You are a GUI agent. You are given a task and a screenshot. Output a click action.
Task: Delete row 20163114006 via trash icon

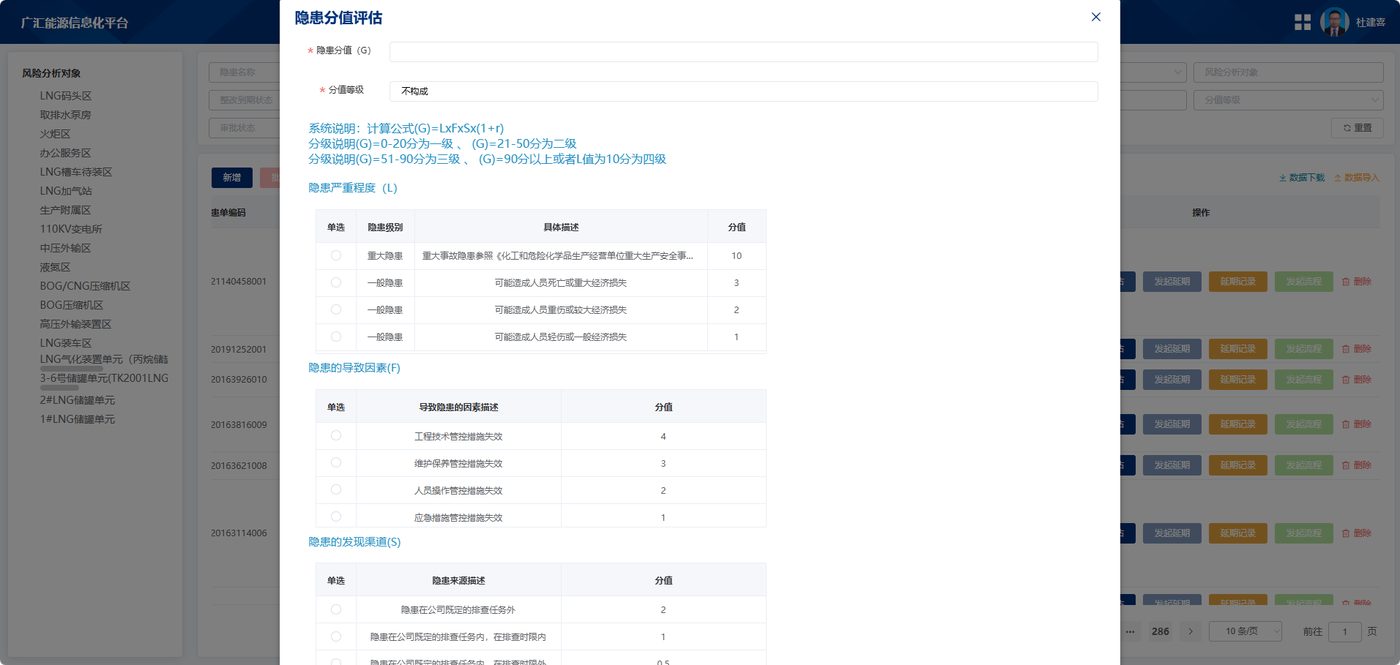[1356, 533]
